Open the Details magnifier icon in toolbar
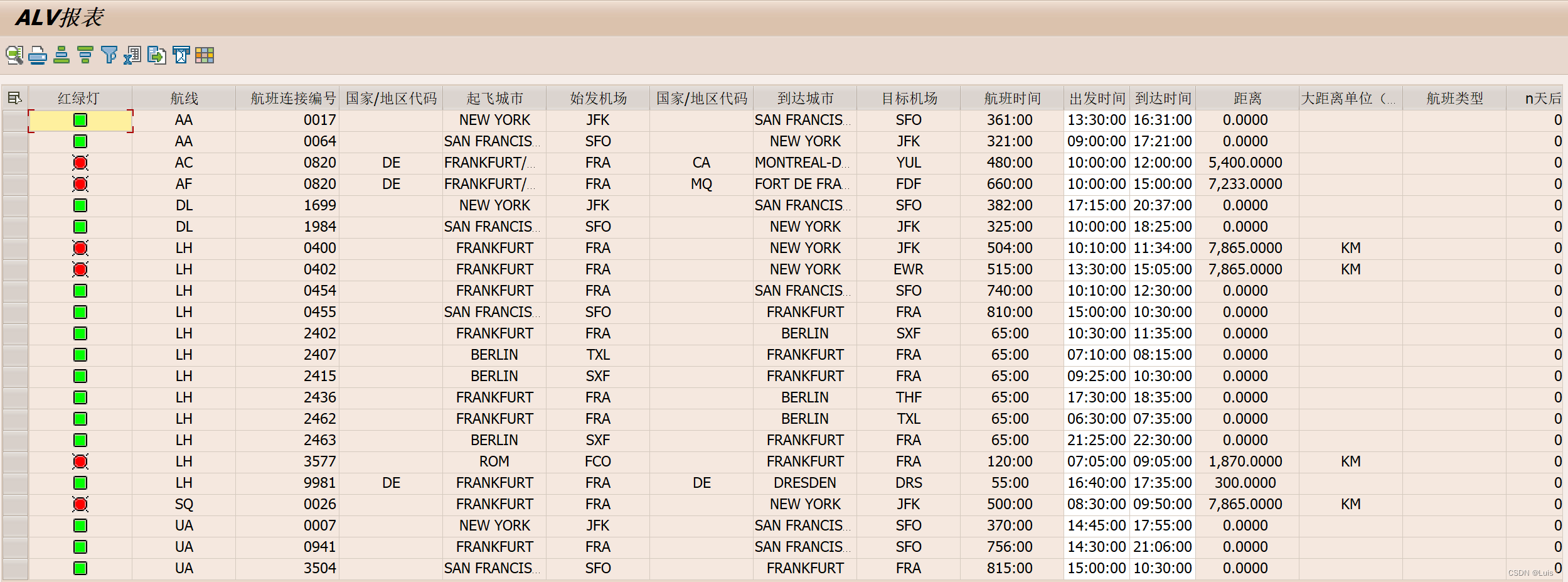This screenshot has height=582, width=1568. [x=14, y=55]
